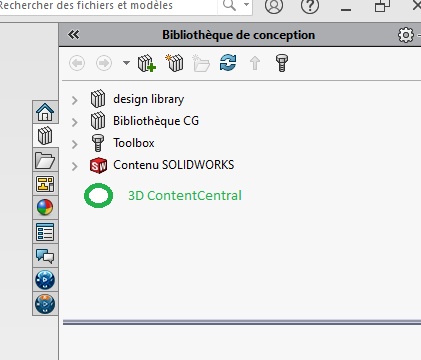
Task: Select Contenu SOLIDWORKS tree item
Action: (x=174, y=165)
